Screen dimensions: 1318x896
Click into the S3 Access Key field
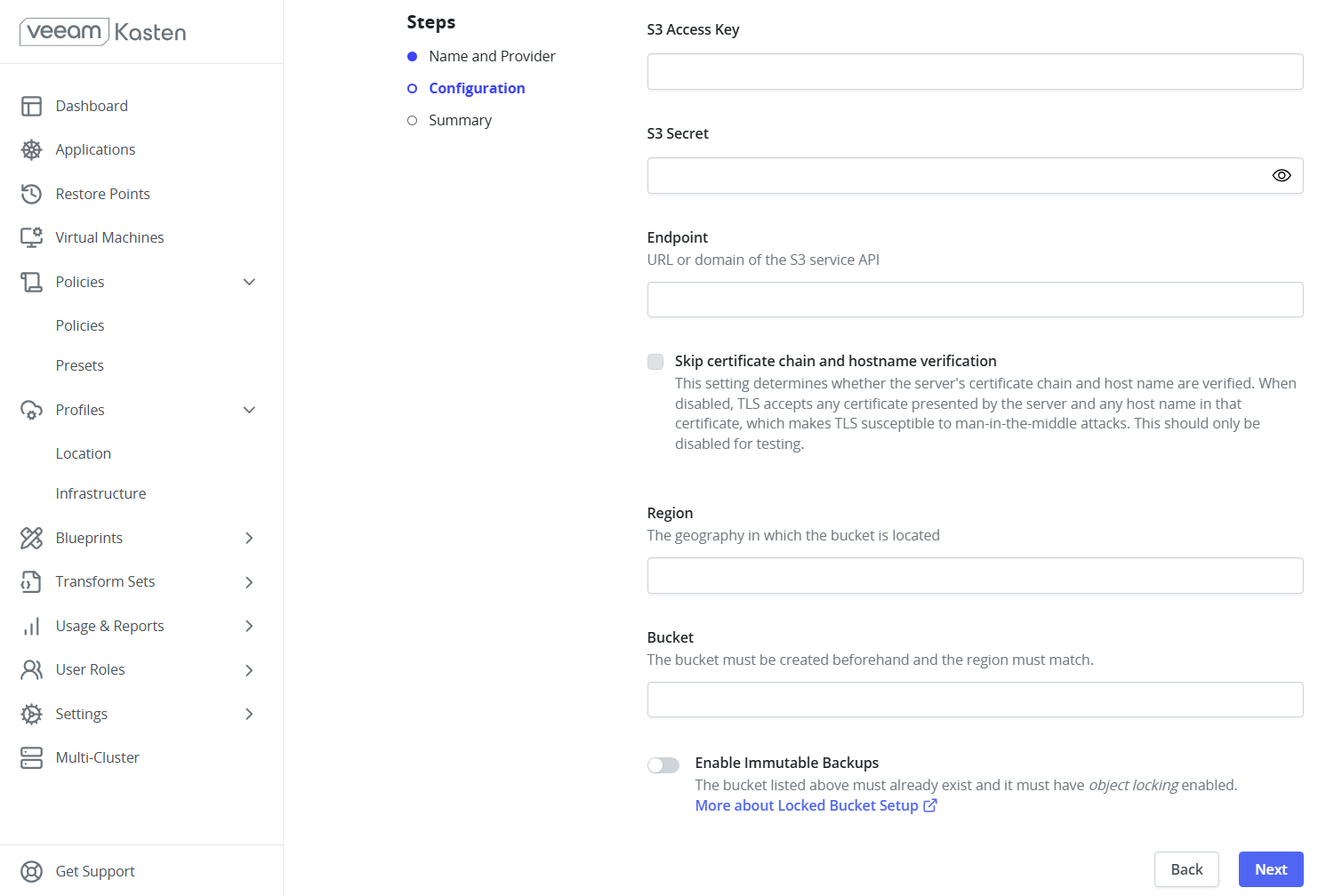pyautogui.click(x=975, y=72)
